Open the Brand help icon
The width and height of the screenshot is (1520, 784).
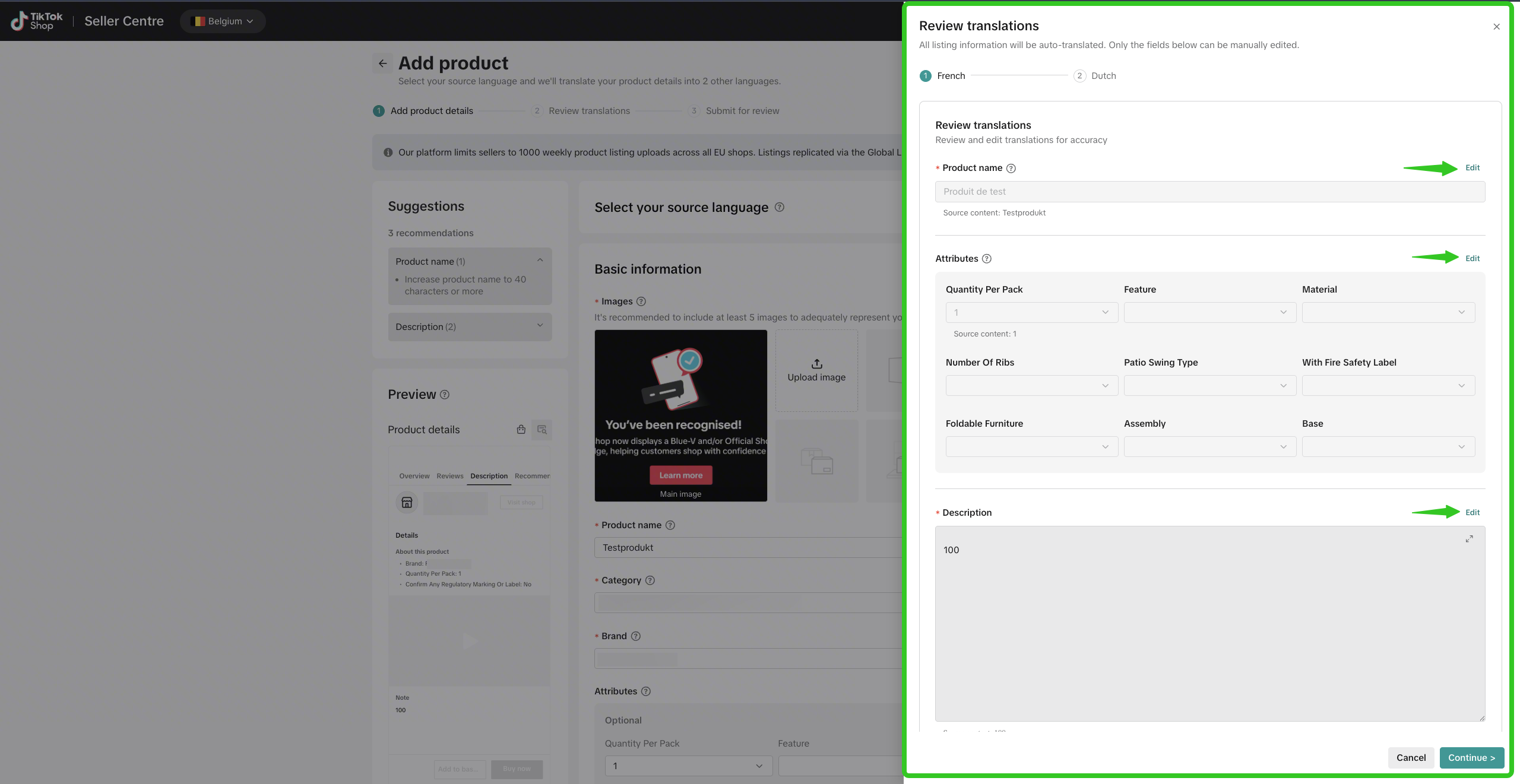pyautogui.click(x=636, y=636)
